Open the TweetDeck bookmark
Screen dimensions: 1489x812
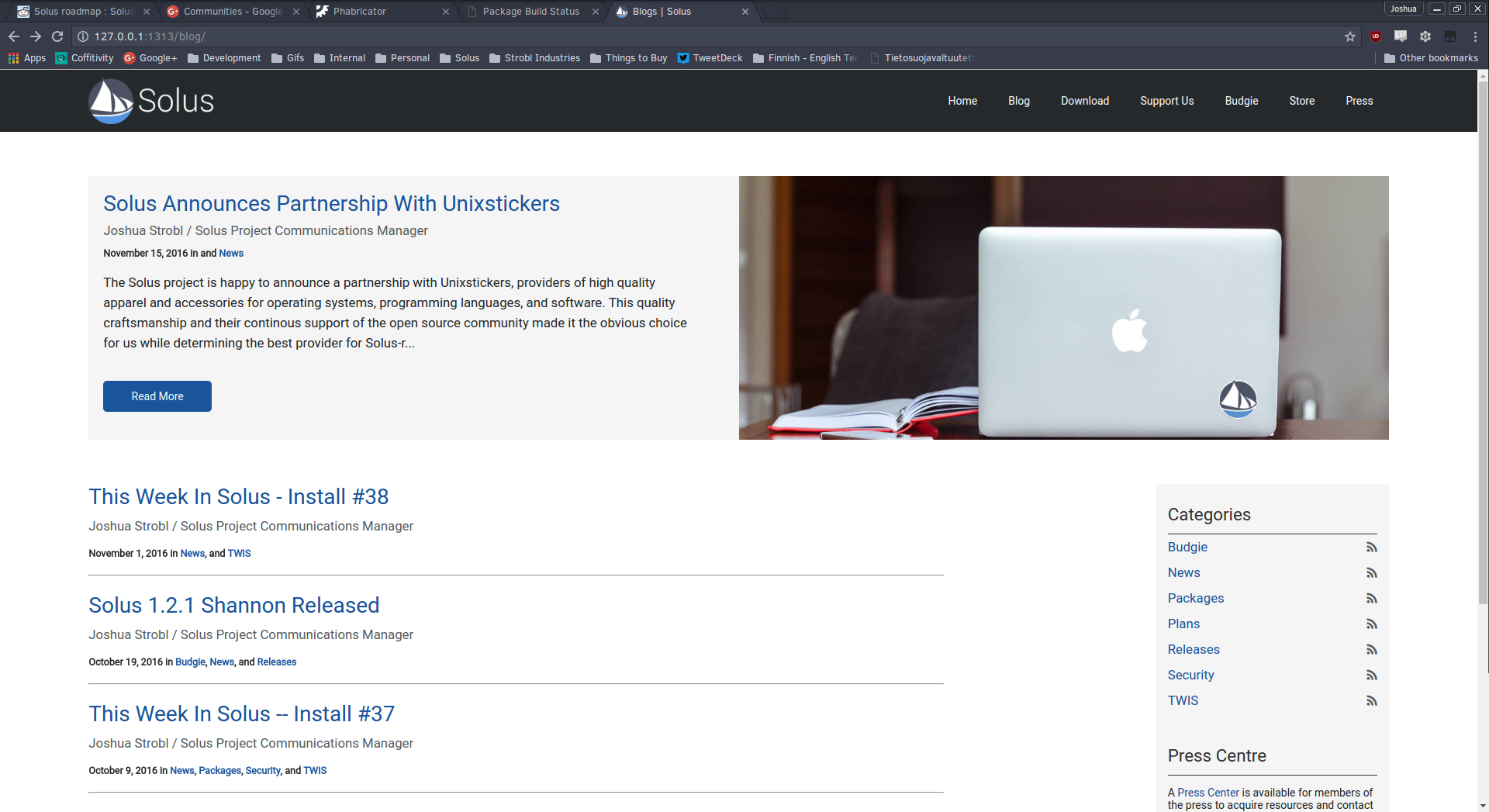(710, 58)
